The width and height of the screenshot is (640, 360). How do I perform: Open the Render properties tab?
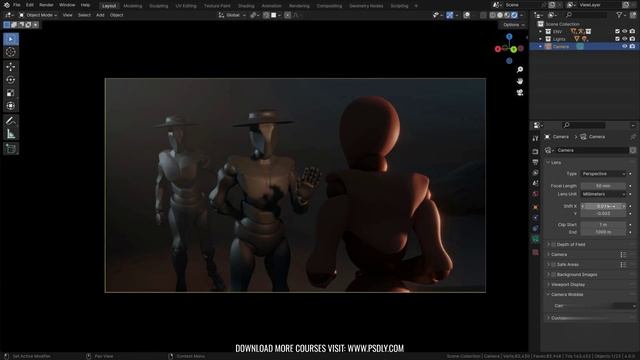tap(536, 151)
